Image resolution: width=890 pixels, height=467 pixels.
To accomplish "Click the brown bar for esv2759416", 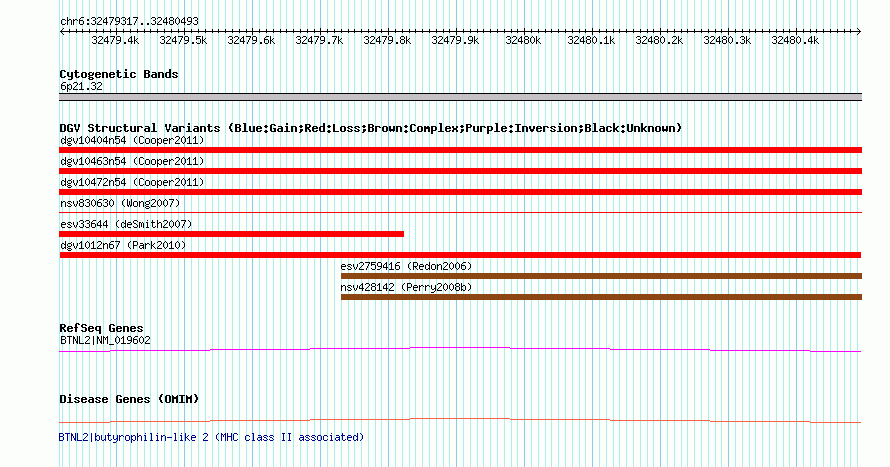I will [601, 276].
